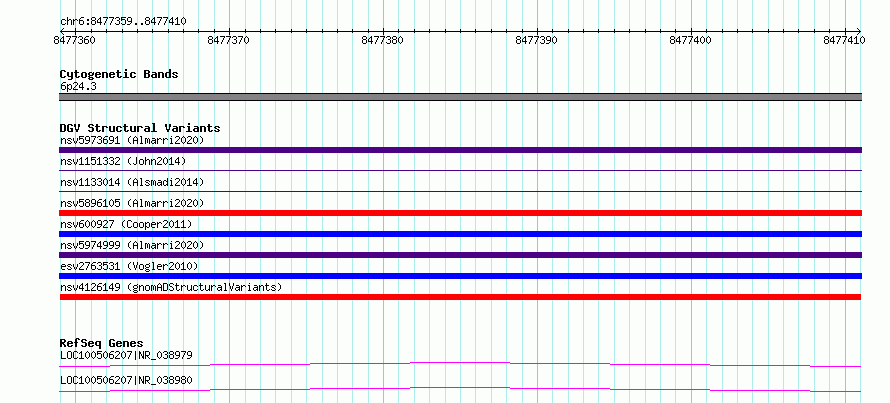890x403 pixels.
Task: Click the thin line for nsv1133014
Action: click(460, 191)
